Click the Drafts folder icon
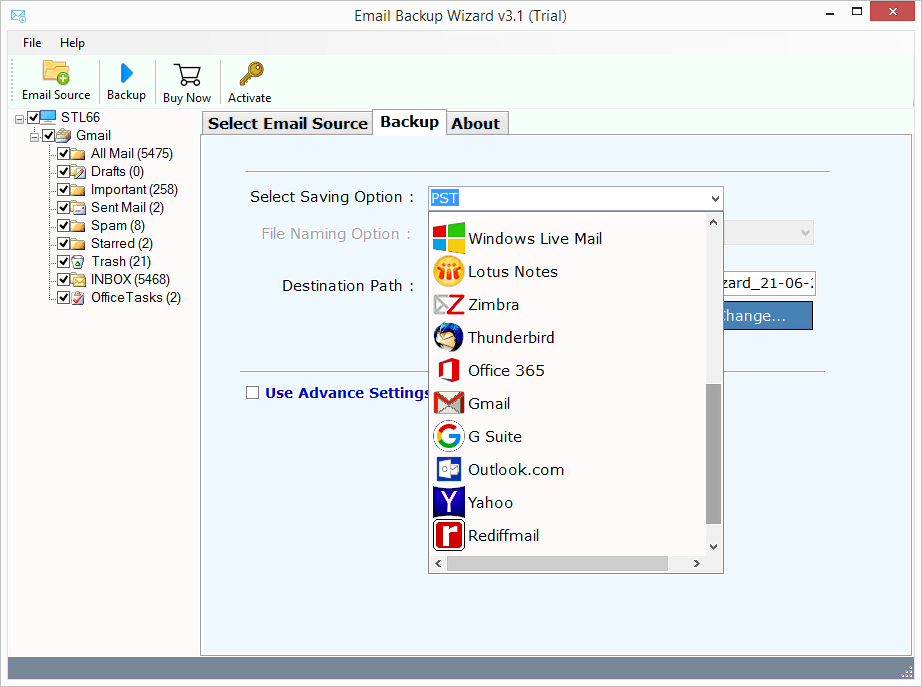The height and width of the screenshot is (687, 922). click(x=78, y=172)
